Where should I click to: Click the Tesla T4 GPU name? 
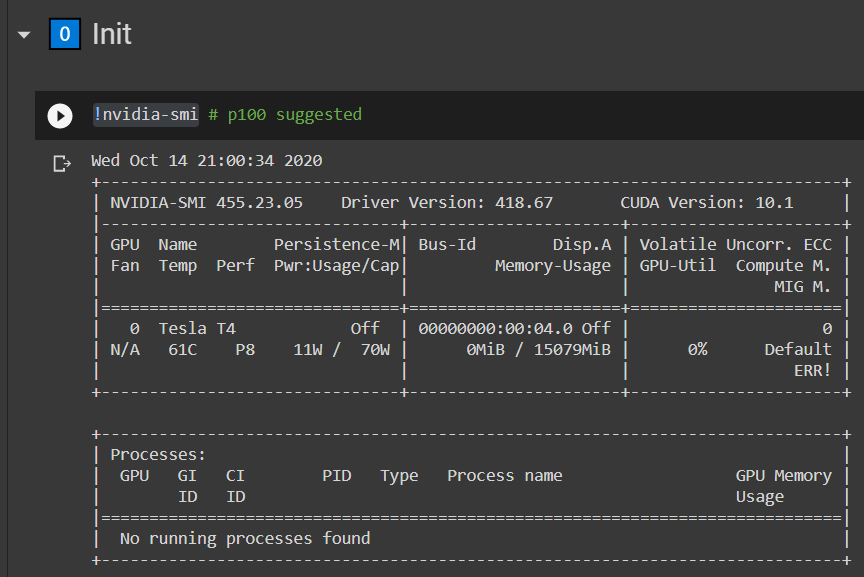pos(197,328)
